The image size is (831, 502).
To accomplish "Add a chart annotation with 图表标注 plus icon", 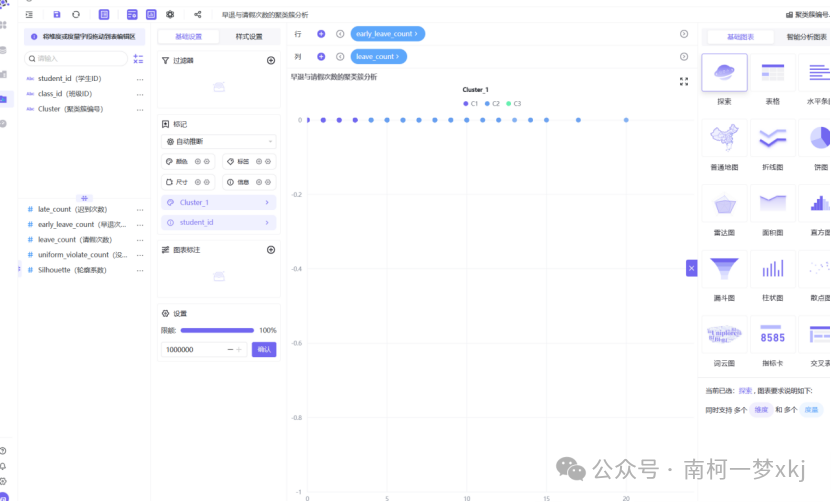I will (271, 250).
